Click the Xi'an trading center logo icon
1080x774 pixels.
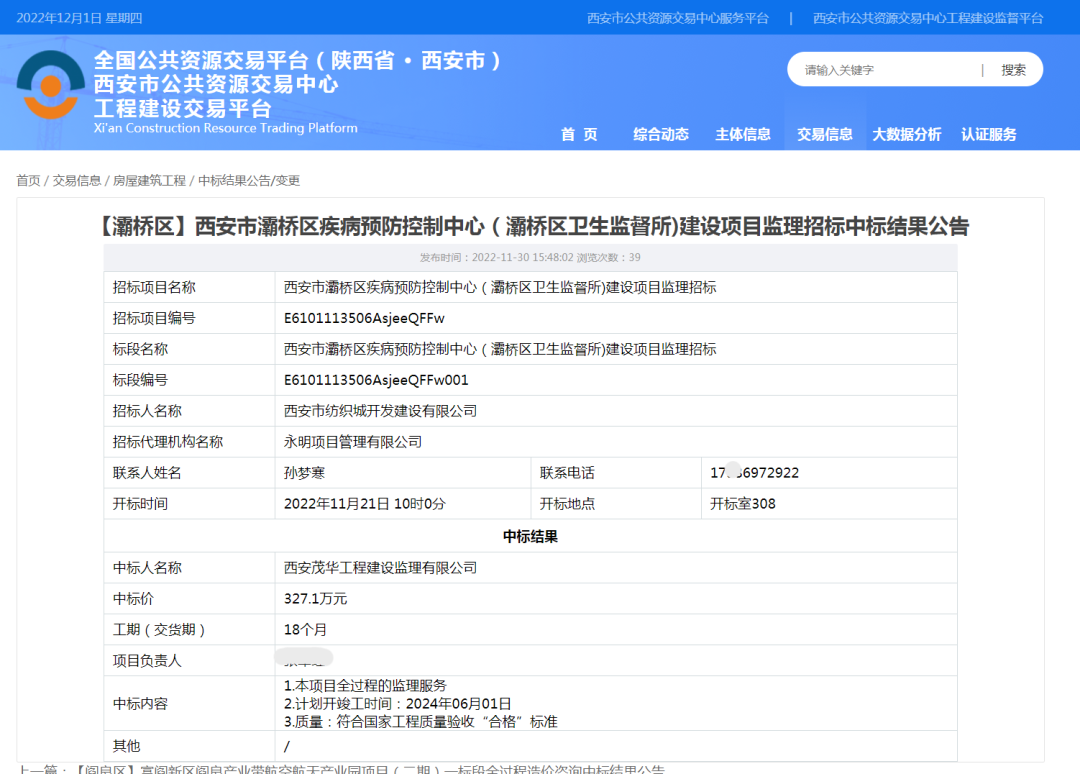click(50, 85)
